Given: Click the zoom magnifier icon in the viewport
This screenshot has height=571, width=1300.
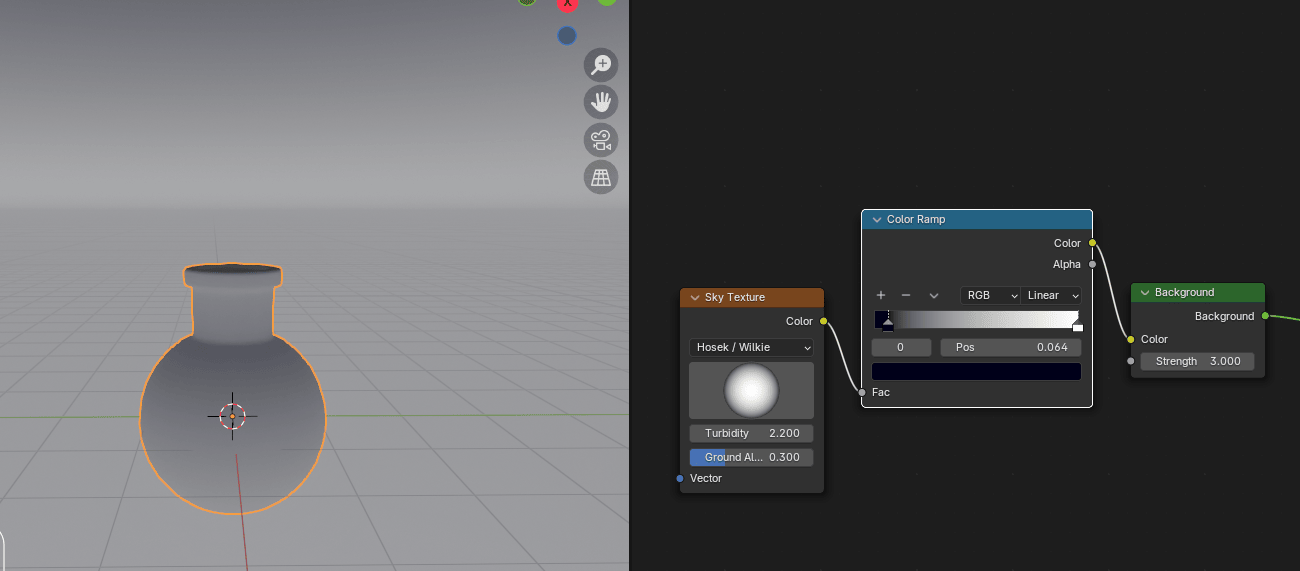Looking at the screenshot, I should click(601, 65).
